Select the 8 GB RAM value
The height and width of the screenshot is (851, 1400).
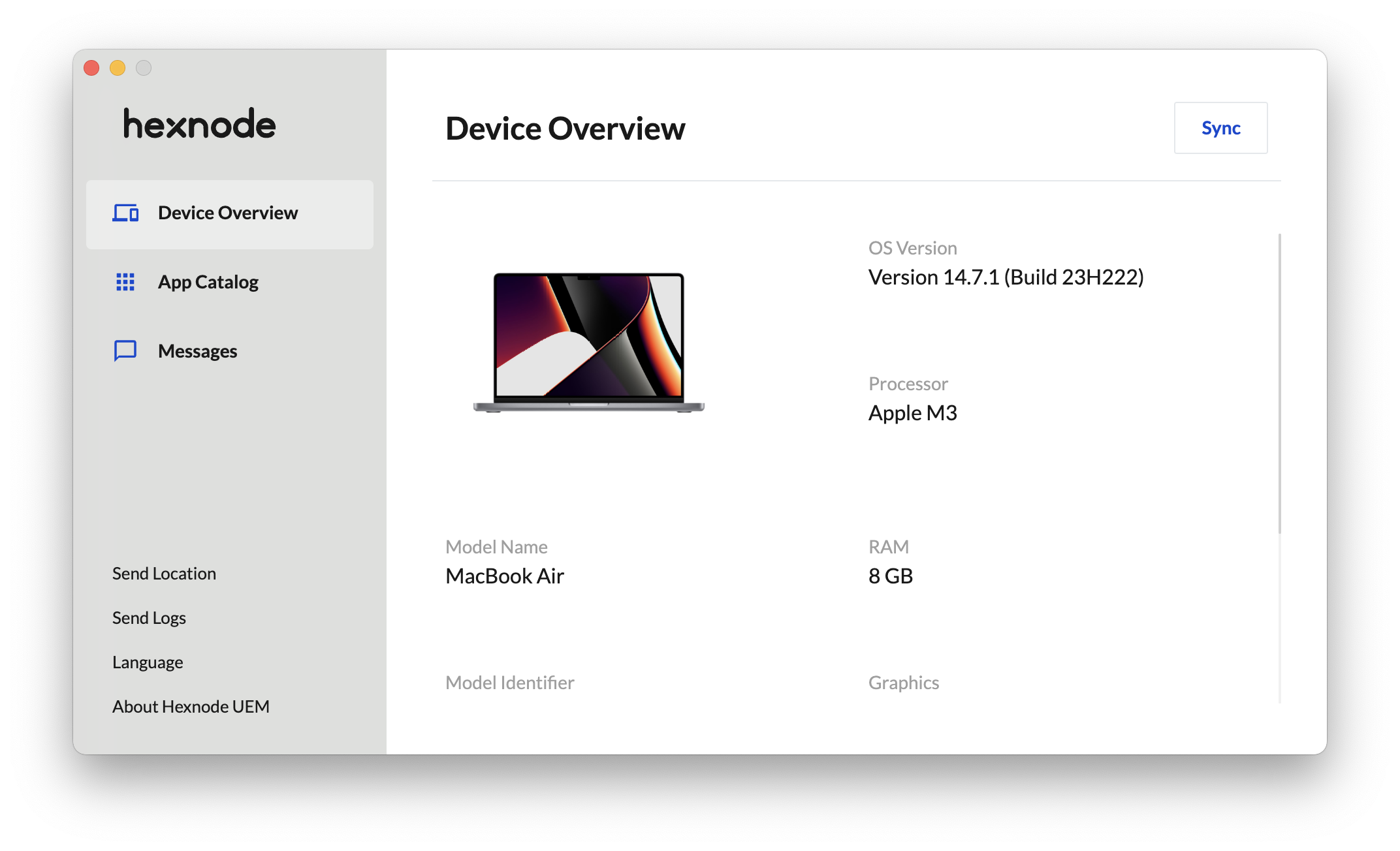[x=890, y=576]
